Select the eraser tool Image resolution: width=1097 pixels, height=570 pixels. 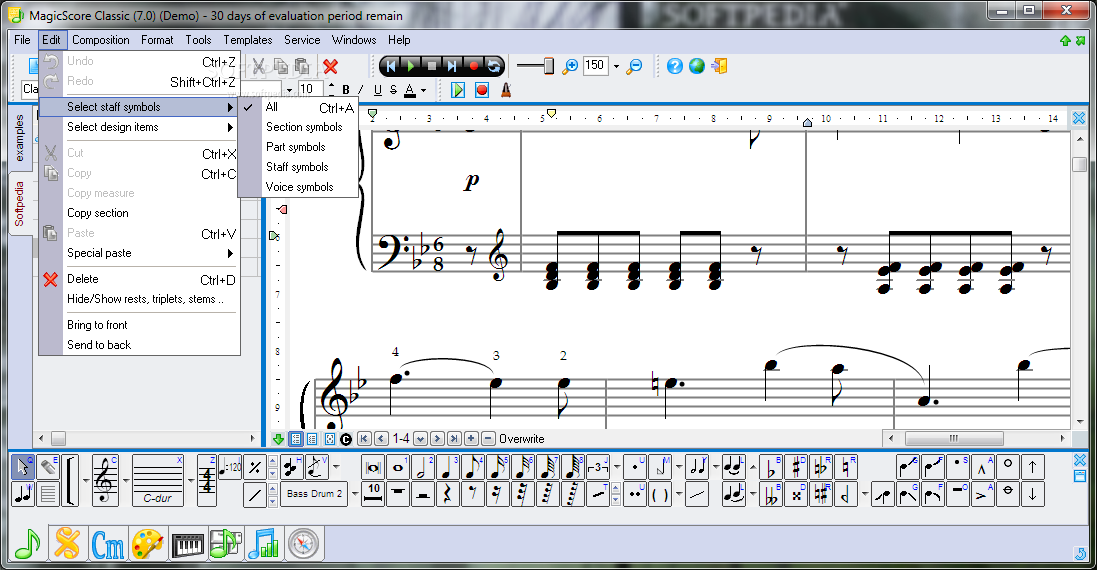tap(48, 466)
